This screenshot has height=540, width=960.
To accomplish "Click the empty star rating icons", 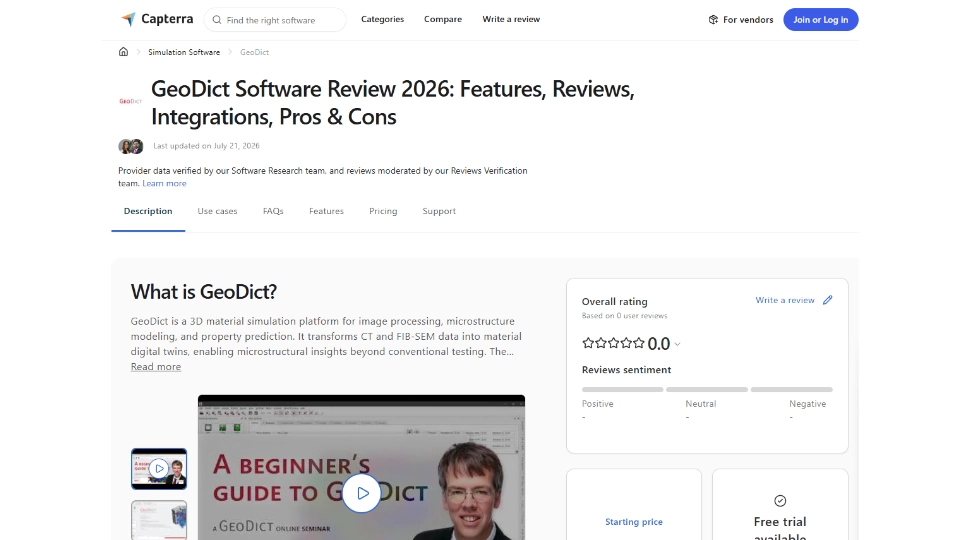I will point(613,343).
